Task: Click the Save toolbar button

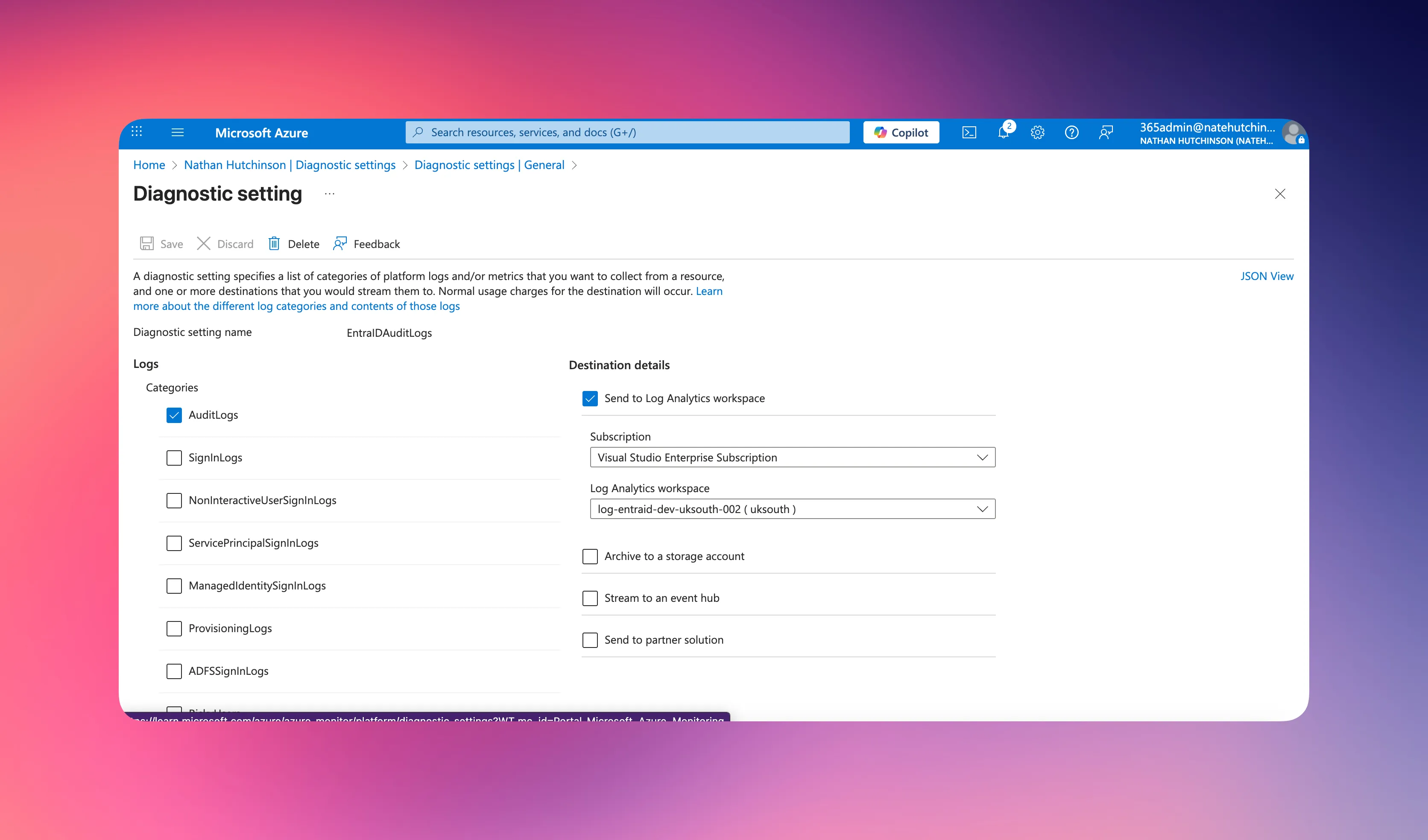Action: click(161, 244)
